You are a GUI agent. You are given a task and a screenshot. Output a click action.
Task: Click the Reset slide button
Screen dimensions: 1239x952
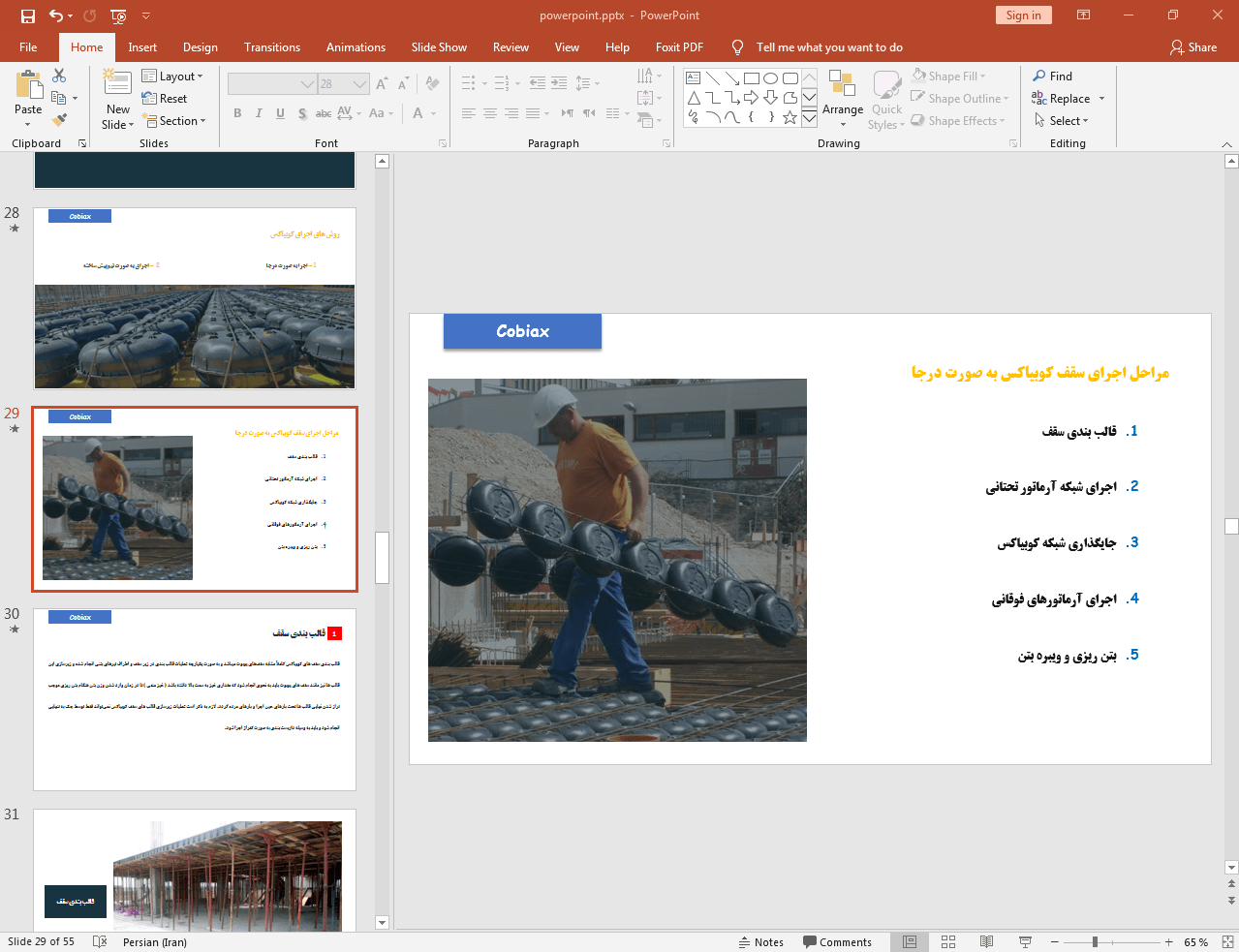click(x=165, y=99)
